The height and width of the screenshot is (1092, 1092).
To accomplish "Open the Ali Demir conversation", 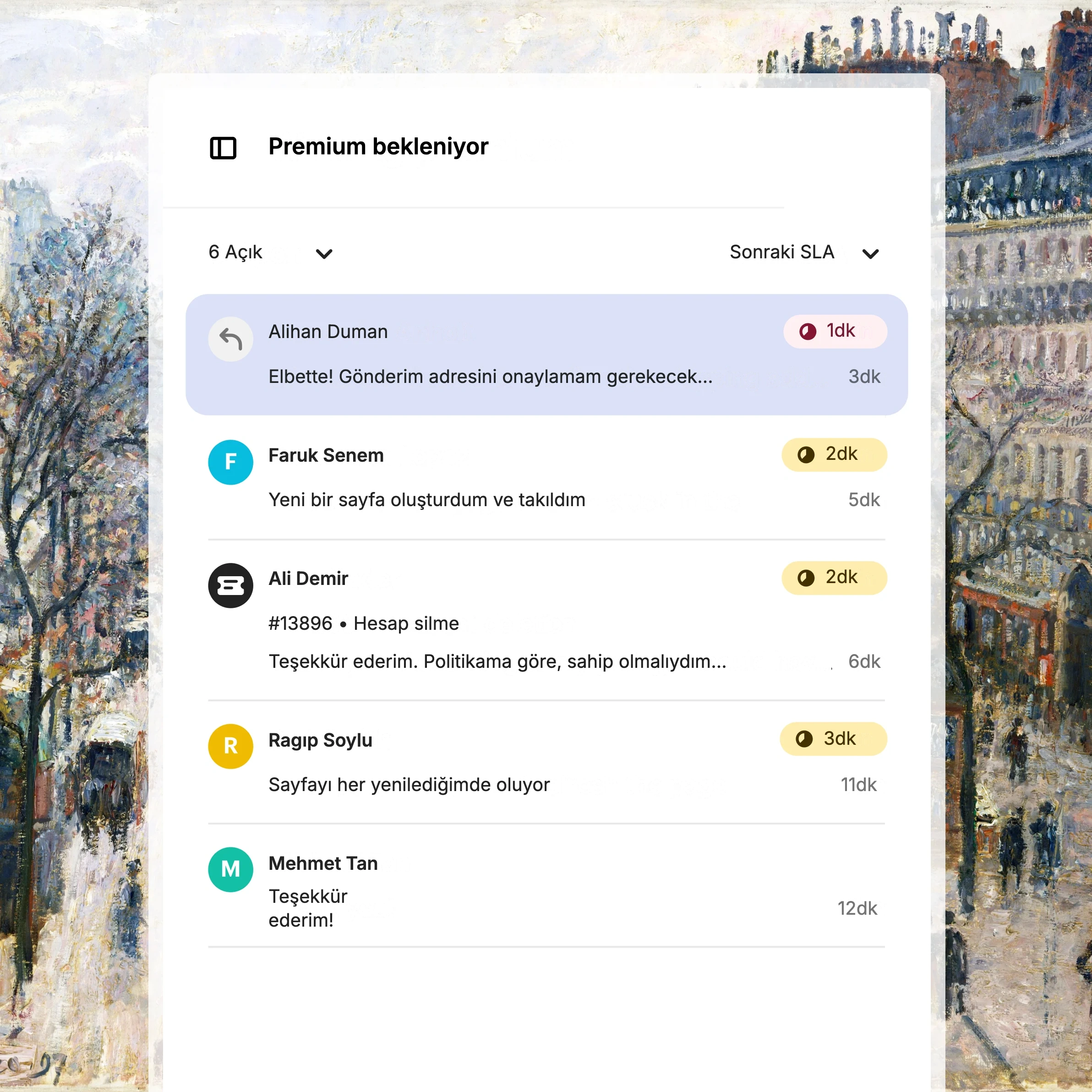I will click(546, 620).
